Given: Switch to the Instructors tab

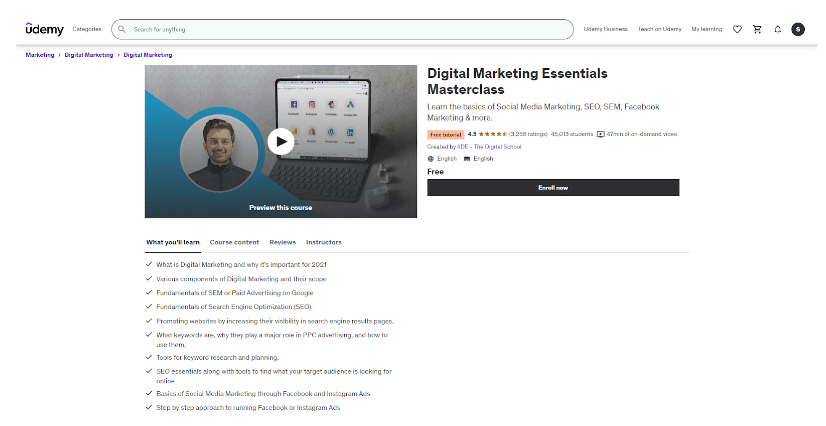Looking at the screenshot, I should coord(324,242).
